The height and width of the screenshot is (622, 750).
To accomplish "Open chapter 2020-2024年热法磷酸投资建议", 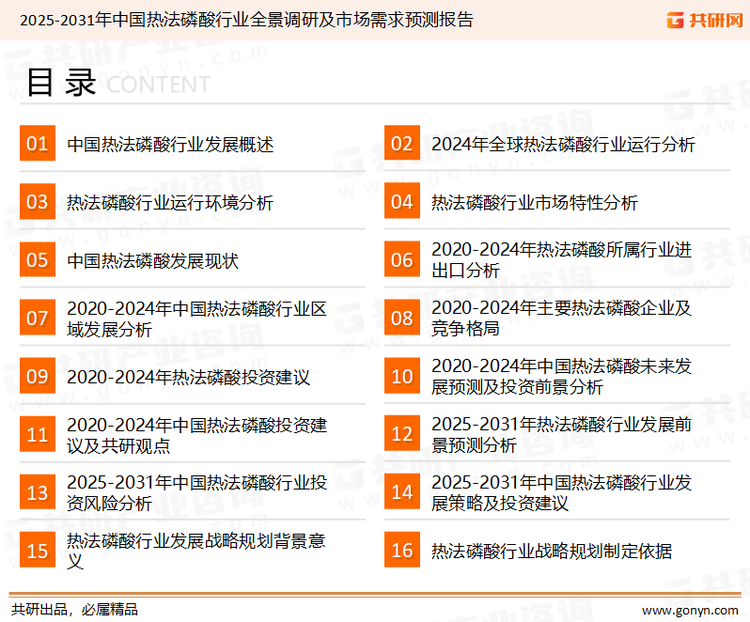I will [188, 377].
